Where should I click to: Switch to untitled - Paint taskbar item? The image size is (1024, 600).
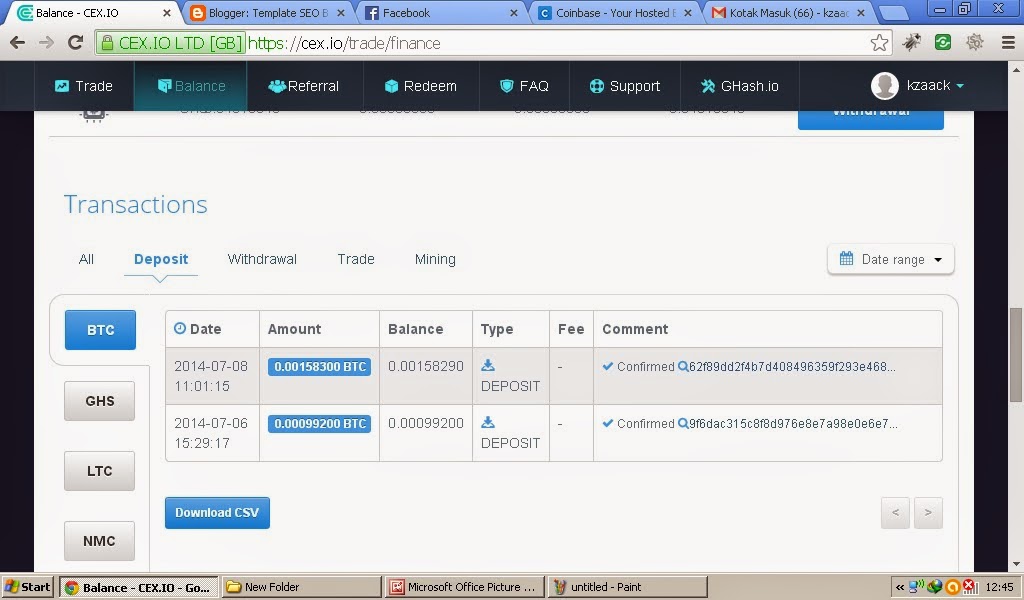[x=627, y=587]
